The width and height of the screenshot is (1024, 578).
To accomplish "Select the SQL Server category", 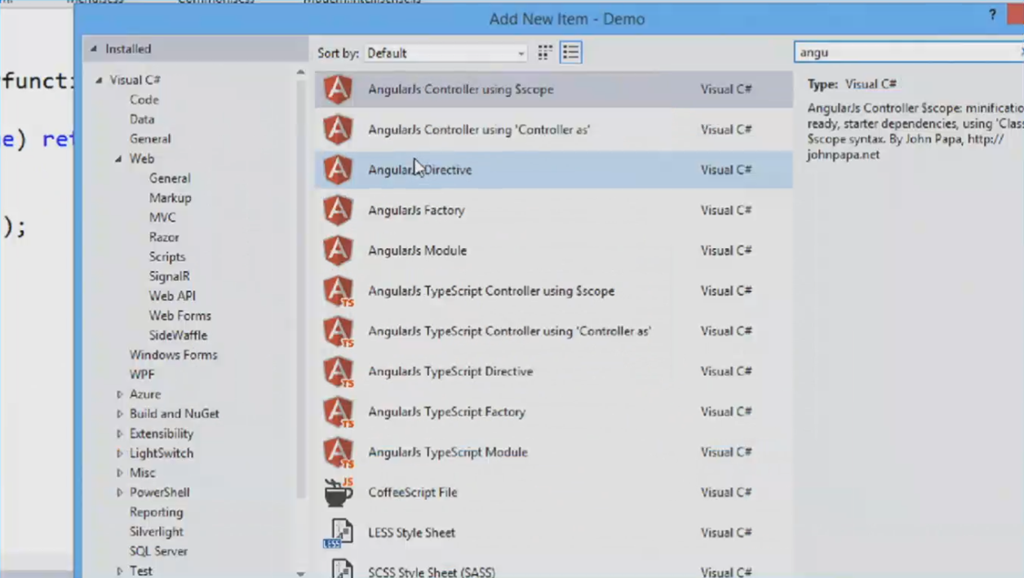I will pos(158,551).
